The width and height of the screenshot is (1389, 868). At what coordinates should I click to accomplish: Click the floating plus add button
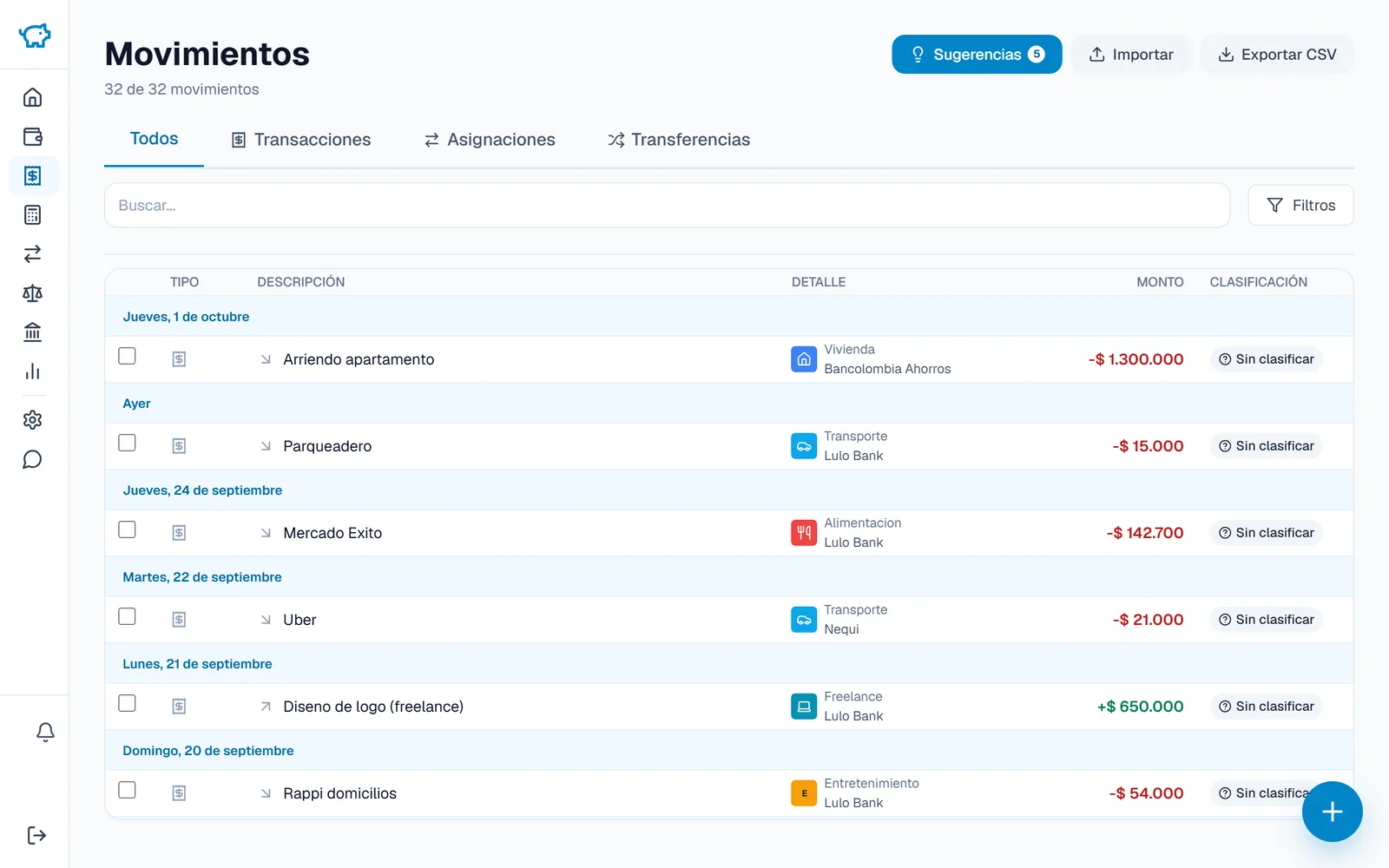[1332, 812]
